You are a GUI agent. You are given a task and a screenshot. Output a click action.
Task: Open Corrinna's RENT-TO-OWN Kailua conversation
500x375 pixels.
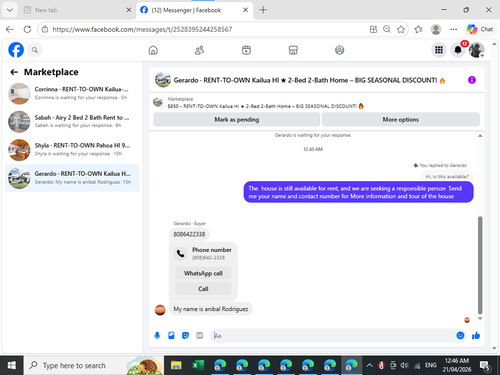click(x=72, y=93)
